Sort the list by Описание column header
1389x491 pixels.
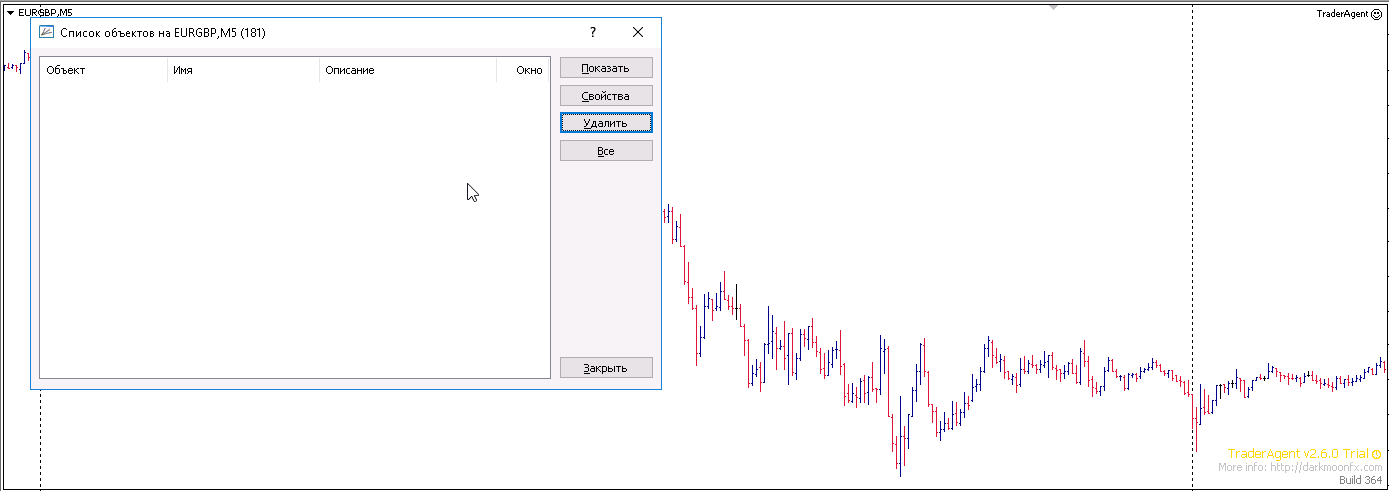tap(408, 70)
